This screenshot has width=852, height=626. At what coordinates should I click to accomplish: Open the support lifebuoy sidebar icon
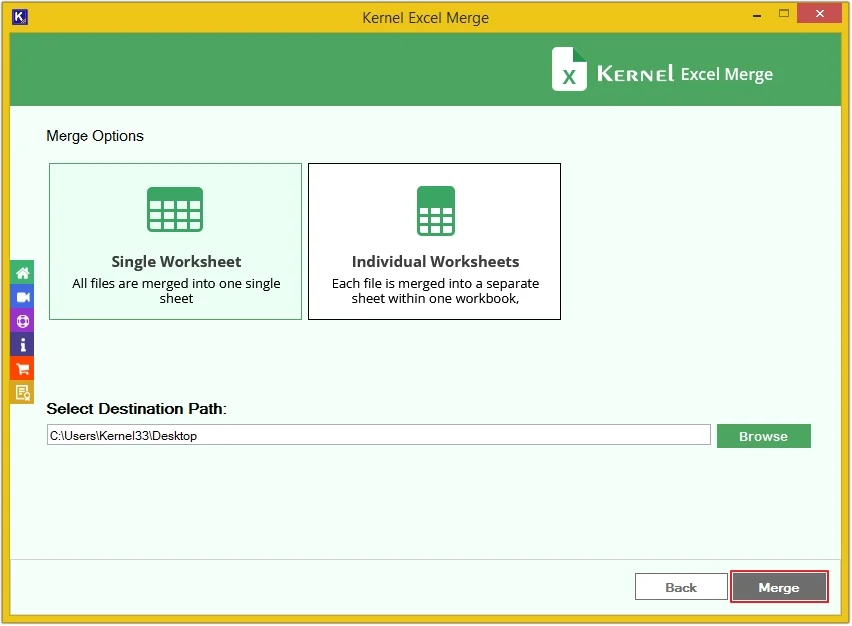coord(22,321)
